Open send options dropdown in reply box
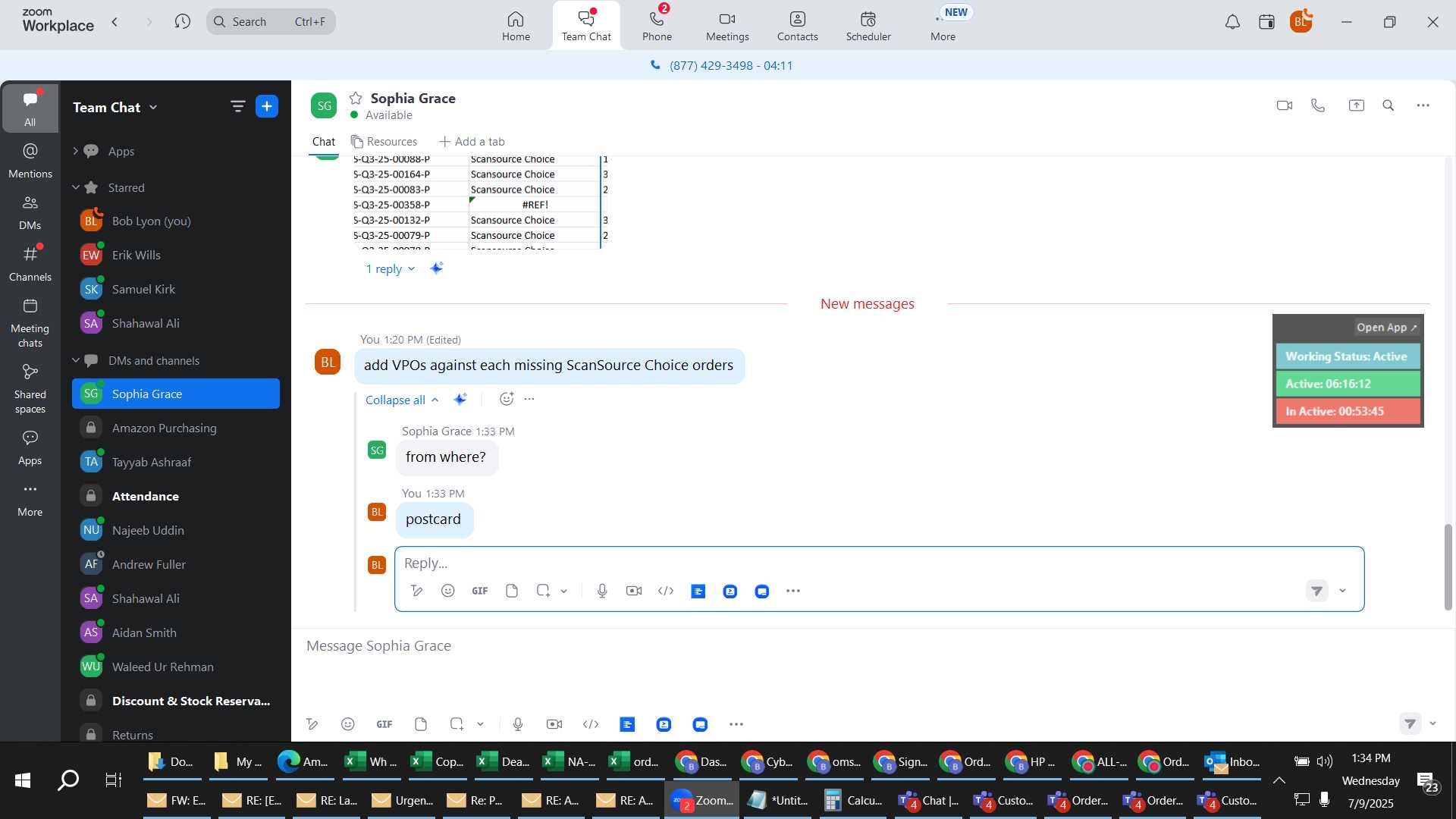 [x=1342, y=591]
